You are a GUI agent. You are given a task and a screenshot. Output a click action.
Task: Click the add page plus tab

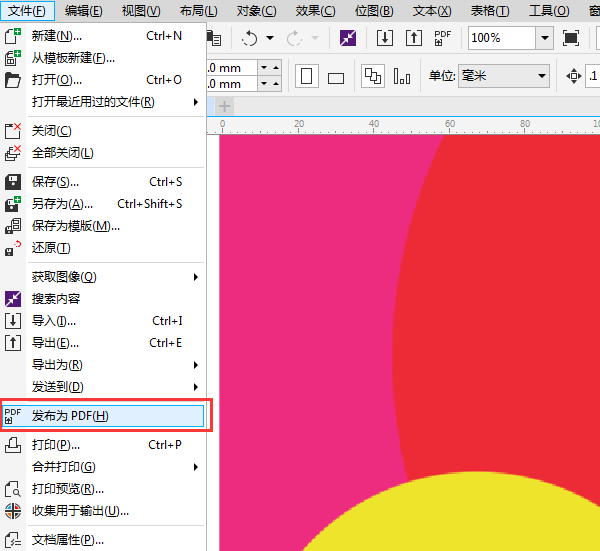[x=225, y=106]
